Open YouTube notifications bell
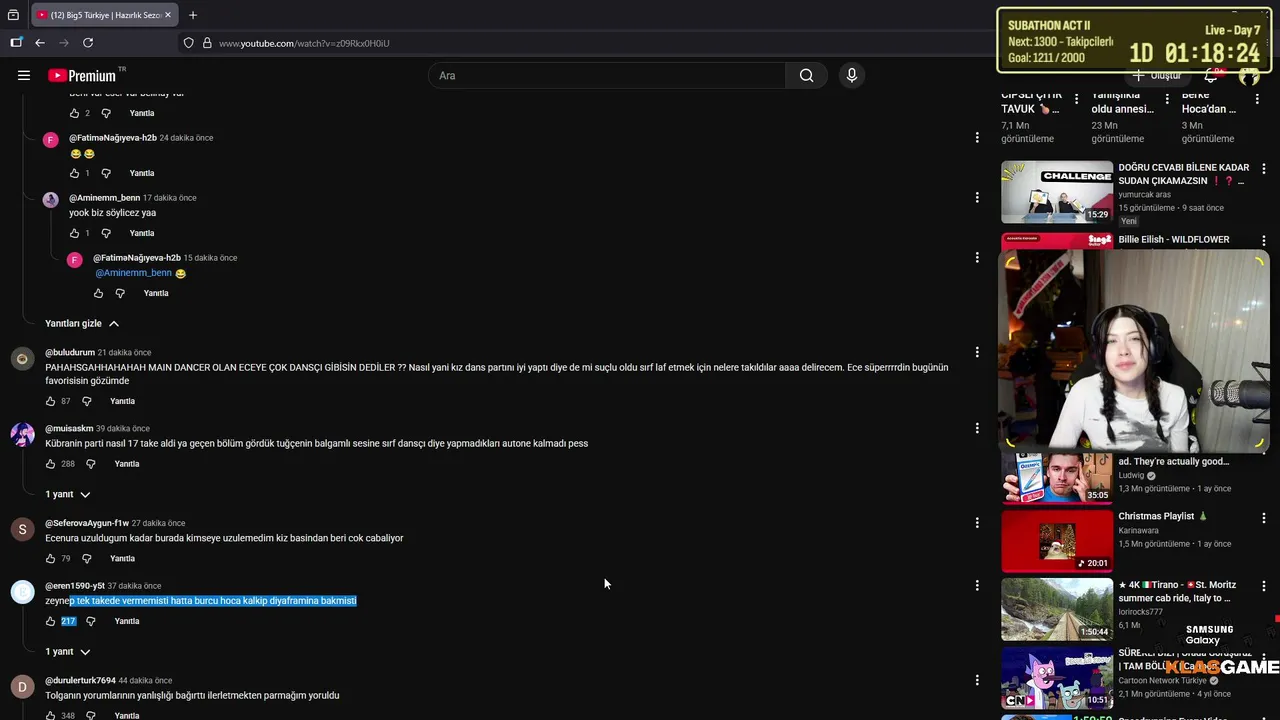The height and width of the screenshot is (720, 1280). 1211,75
